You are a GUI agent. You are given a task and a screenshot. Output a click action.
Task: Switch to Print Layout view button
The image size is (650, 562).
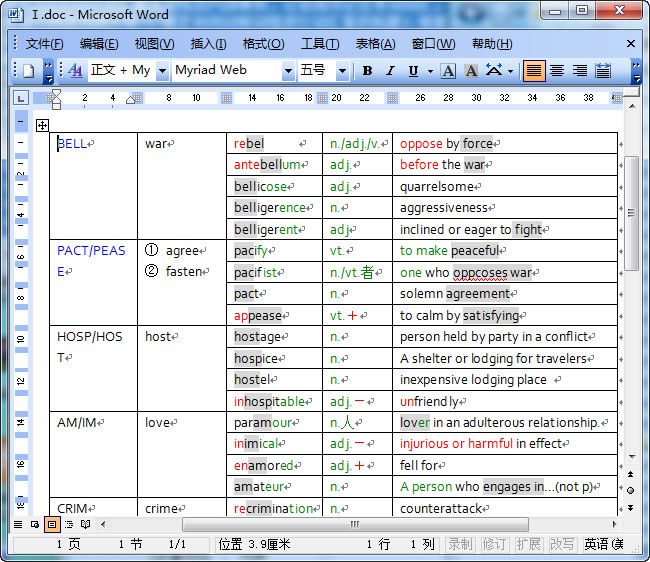point(51,524)
